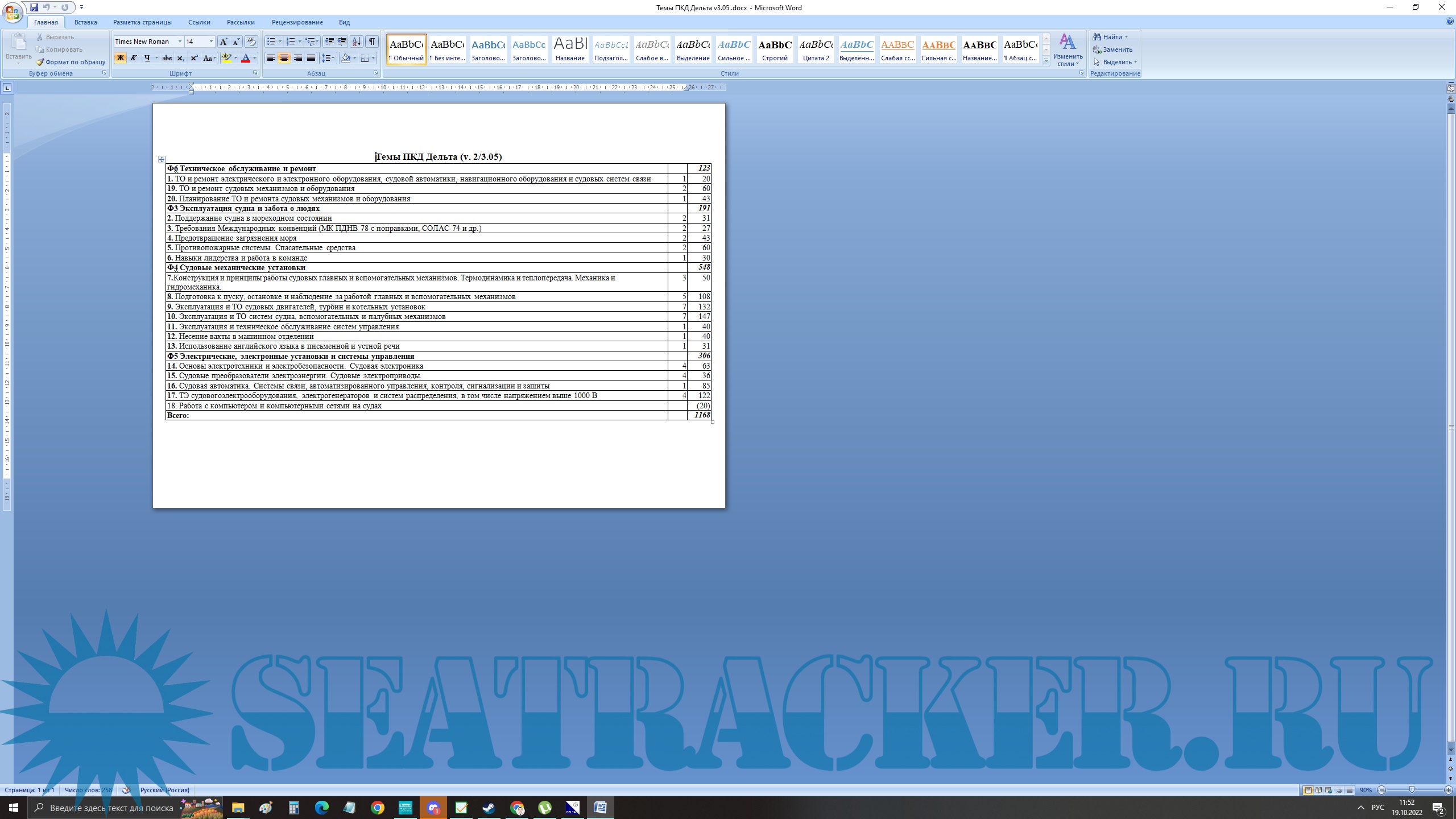Click the increase indent icon
This screenshot has height=819, width=1456.
tap(342, 42)
